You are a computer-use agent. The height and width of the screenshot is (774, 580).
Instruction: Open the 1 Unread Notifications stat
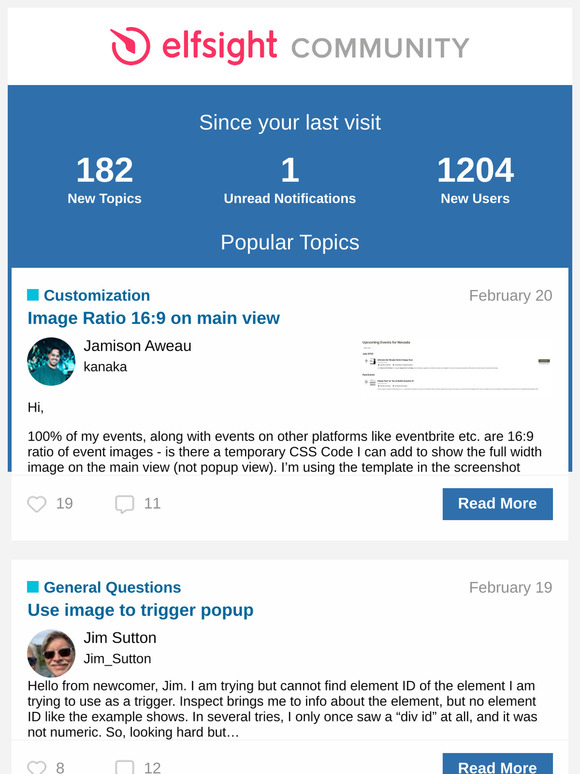pos(290,179)
